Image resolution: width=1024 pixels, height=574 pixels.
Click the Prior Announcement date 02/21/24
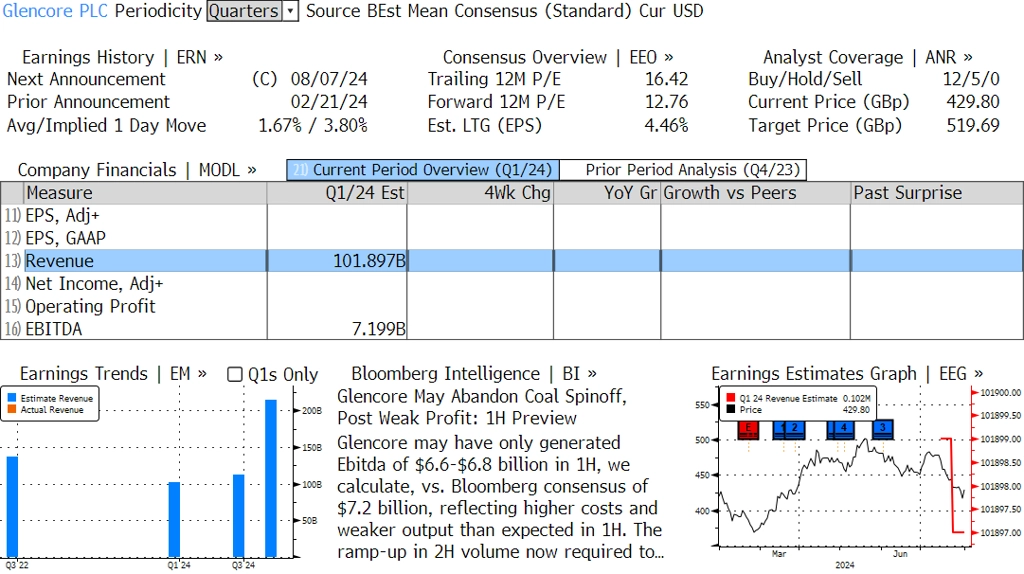(x=329, y=102)
